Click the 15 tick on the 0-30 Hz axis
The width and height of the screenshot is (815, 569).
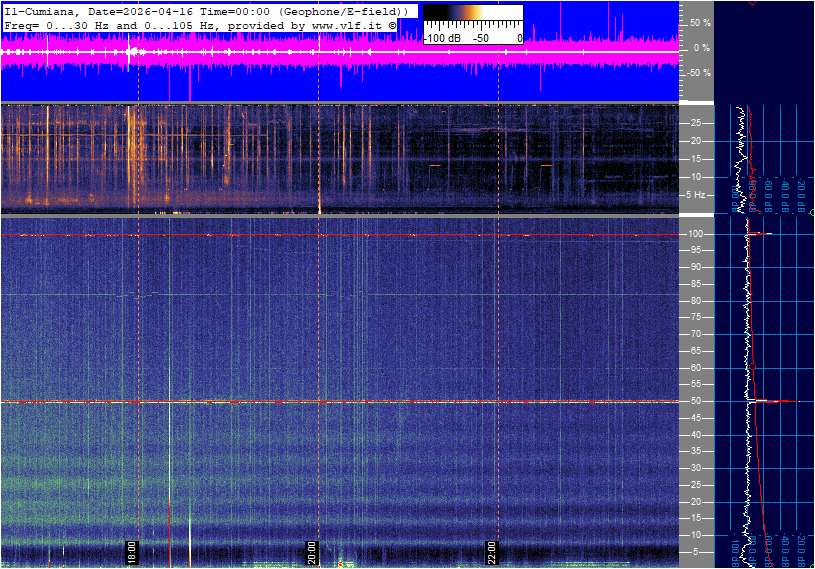(695, 159)
